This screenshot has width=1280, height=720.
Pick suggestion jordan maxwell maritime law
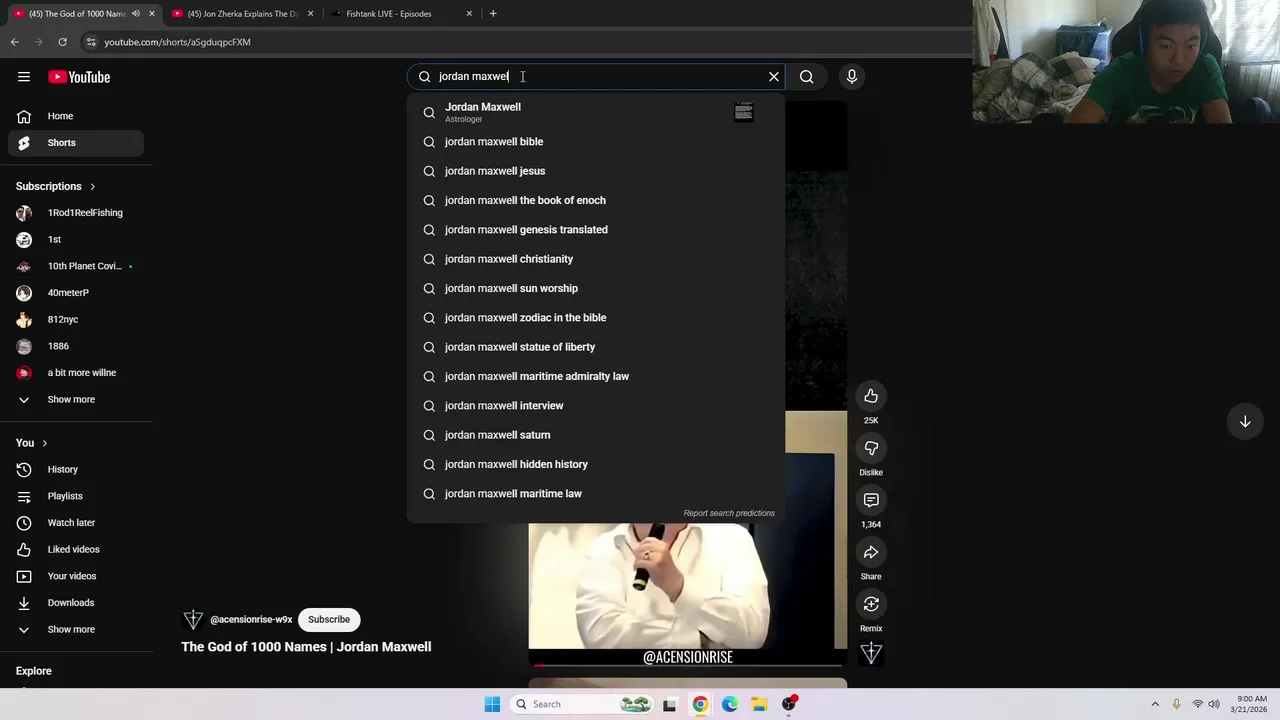click(595, 494)
